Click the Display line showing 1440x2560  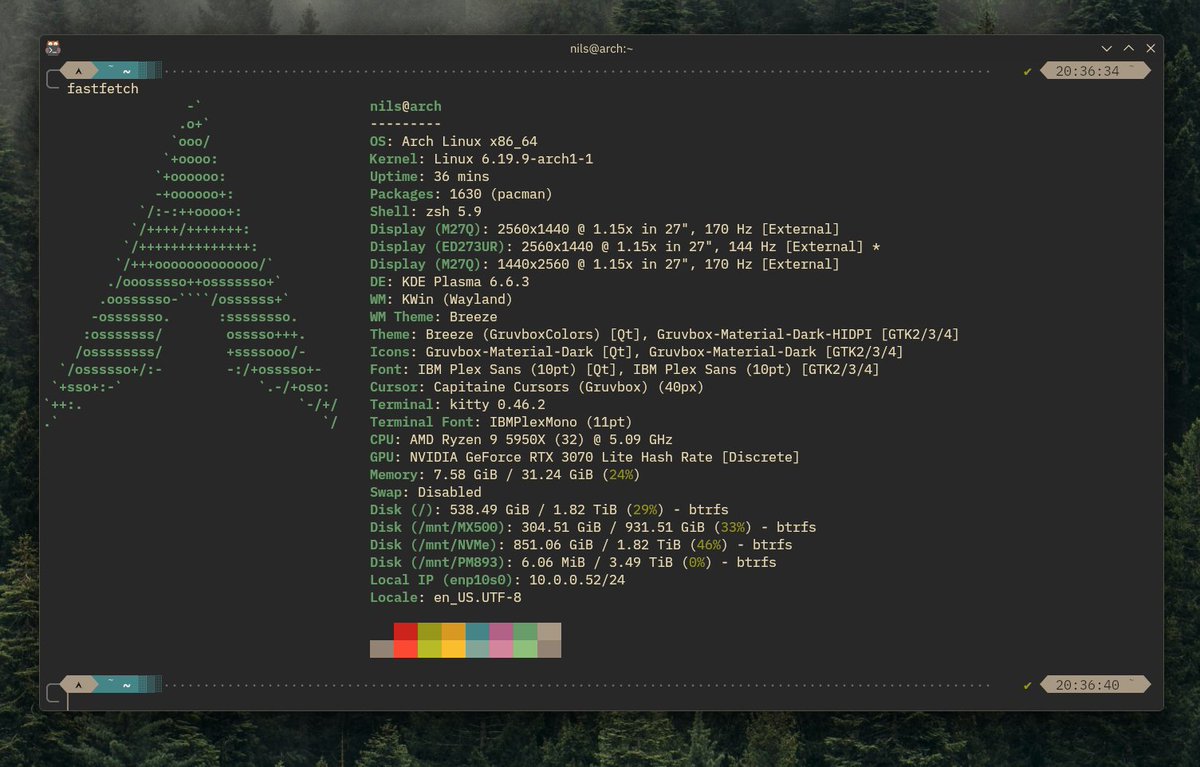click(604, 264)
